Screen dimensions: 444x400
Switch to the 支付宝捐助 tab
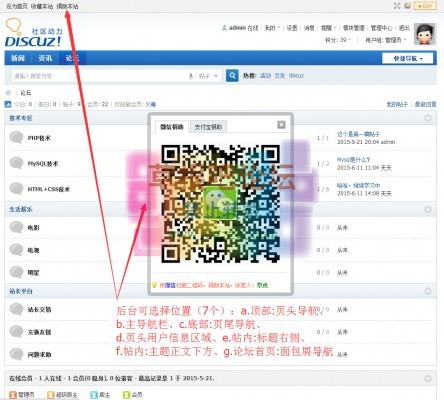[208, 127]
